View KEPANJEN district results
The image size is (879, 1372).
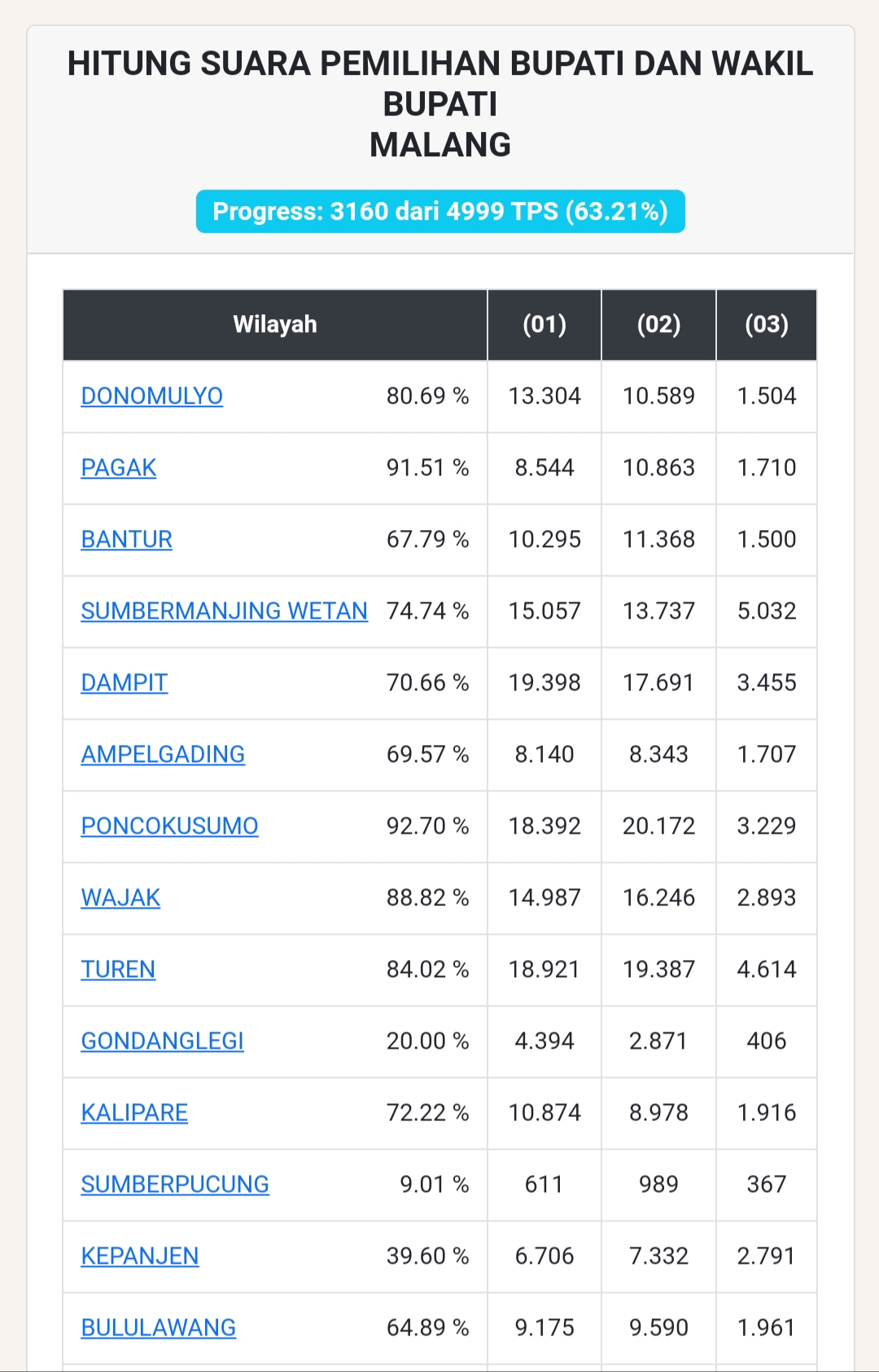click(139, 1256)
